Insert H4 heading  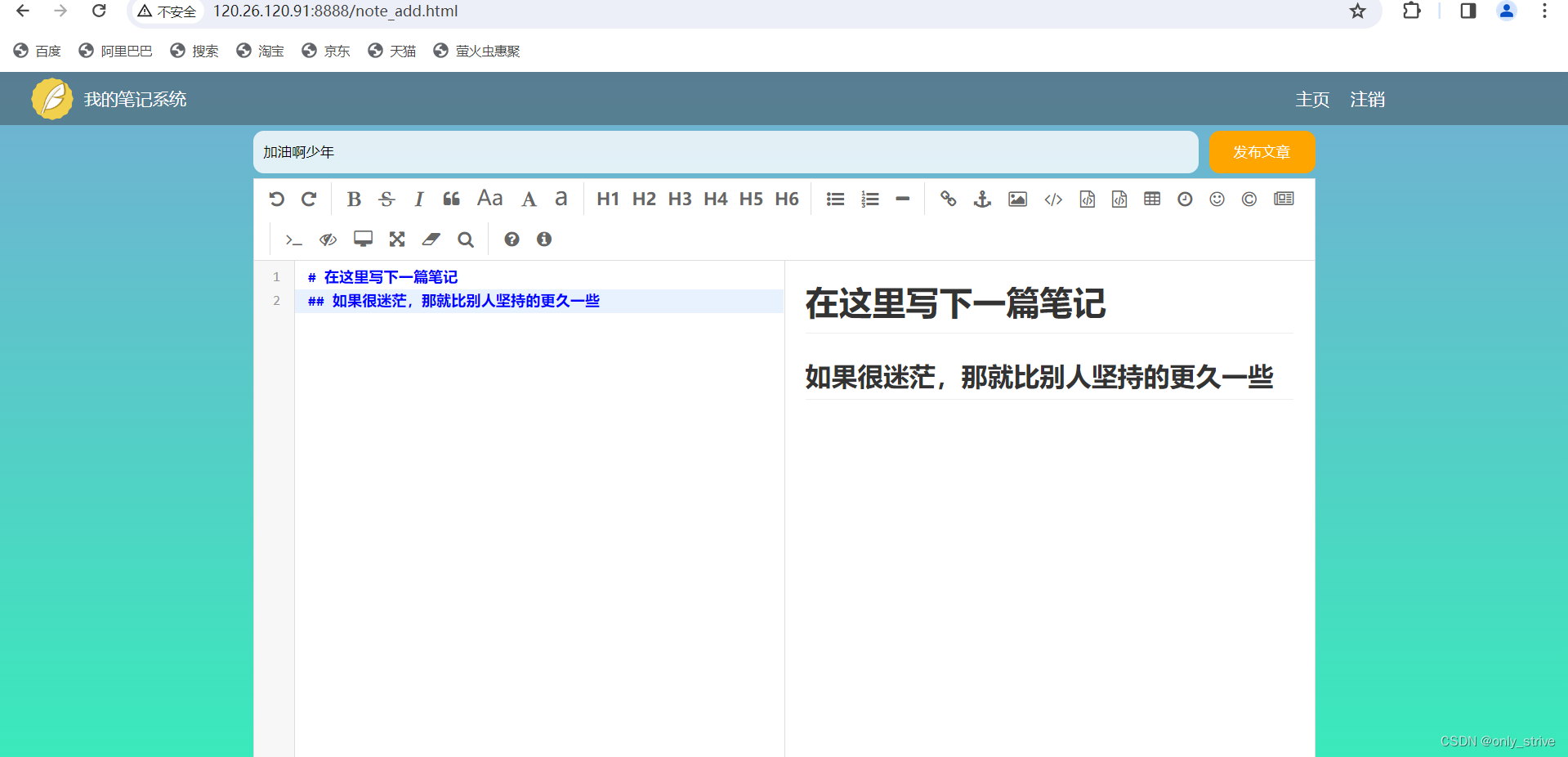tap(716, 199)
